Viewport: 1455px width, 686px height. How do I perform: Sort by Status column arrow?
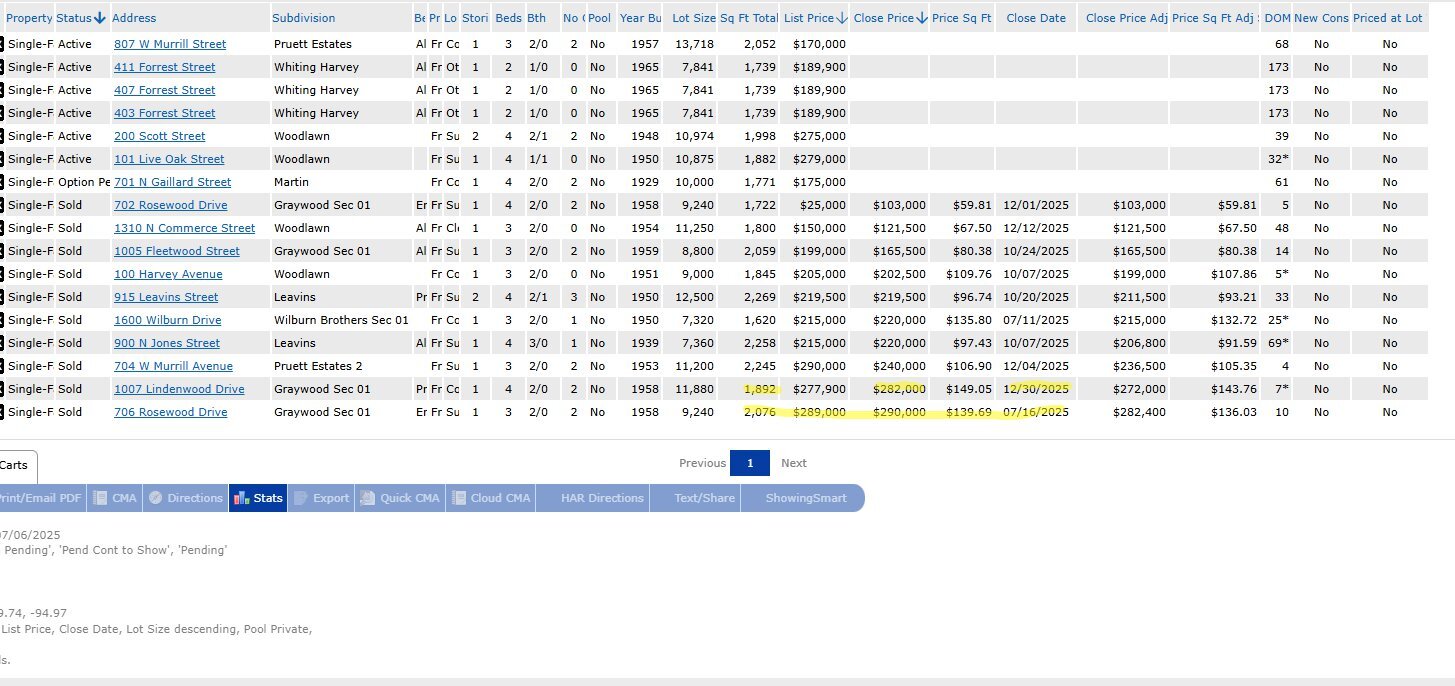click(99, 18)
